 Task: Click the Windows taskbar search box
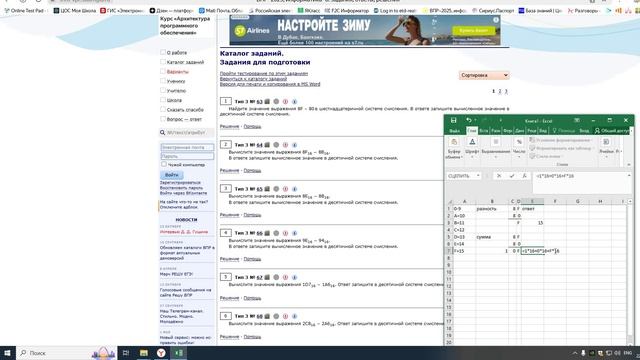point(67,353)
